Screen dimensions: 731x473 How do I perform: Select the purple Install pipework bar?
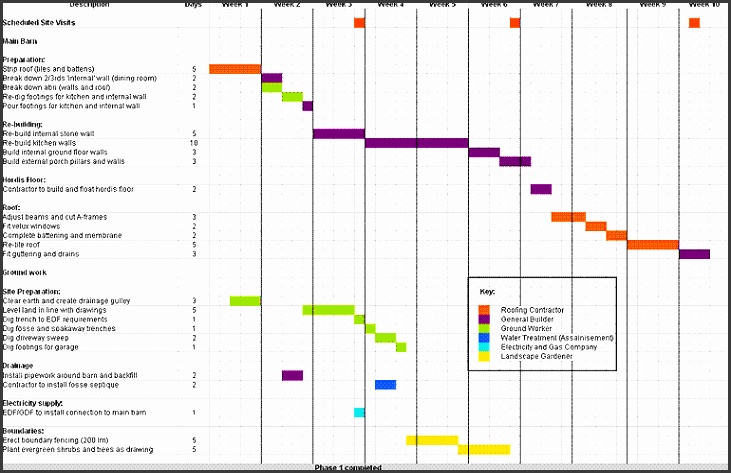292,375
